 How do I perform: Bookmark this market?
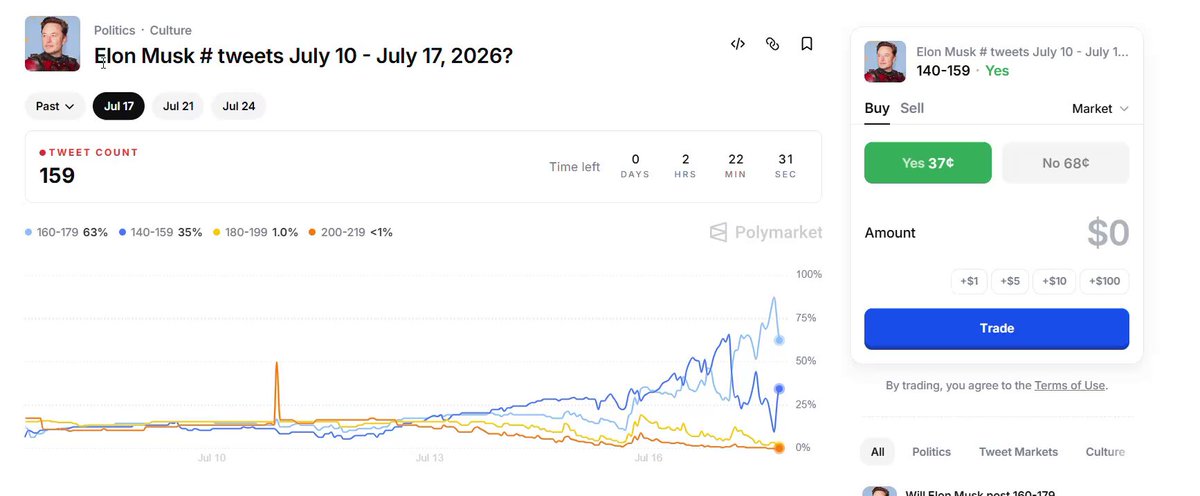[806, 44]
